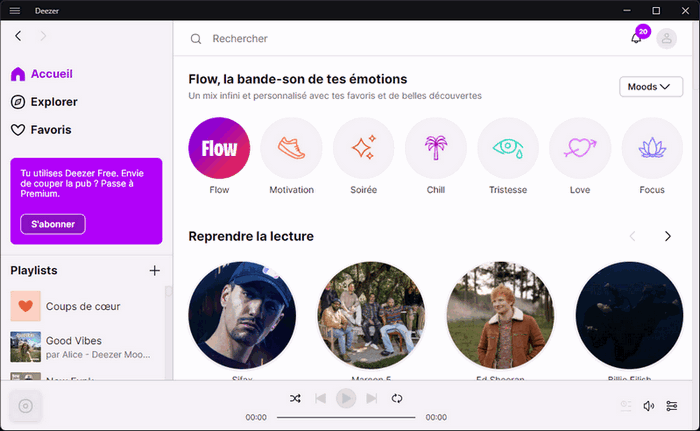Image resolution: width=700 pixels, height=431 pixels.
Task: Open the hamburger menu in title bar
Action: click(x=15, y=11)
